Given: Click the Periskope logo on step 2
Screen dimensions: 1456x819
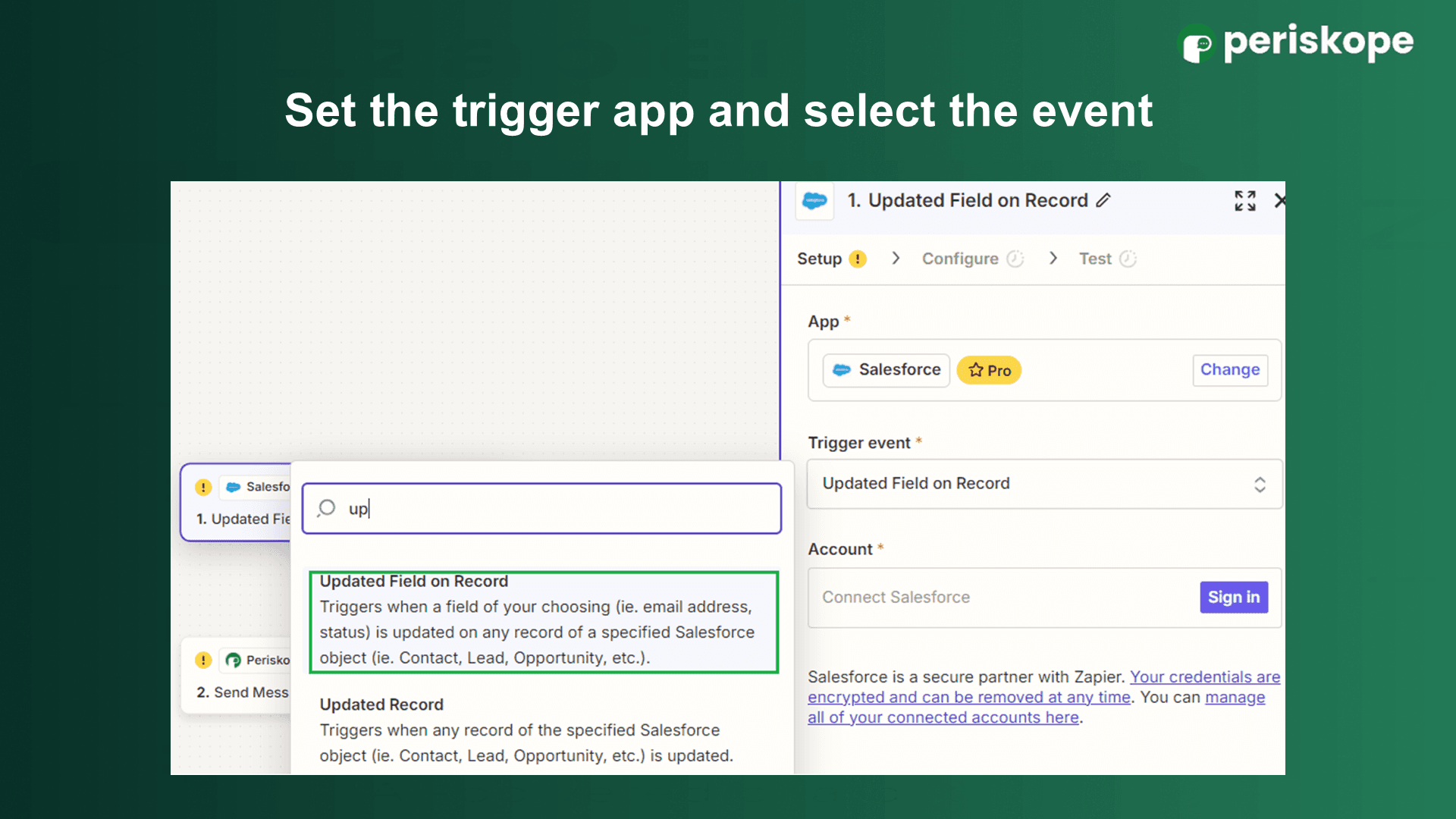Looking at the screenshot, I should pos(234,660).
